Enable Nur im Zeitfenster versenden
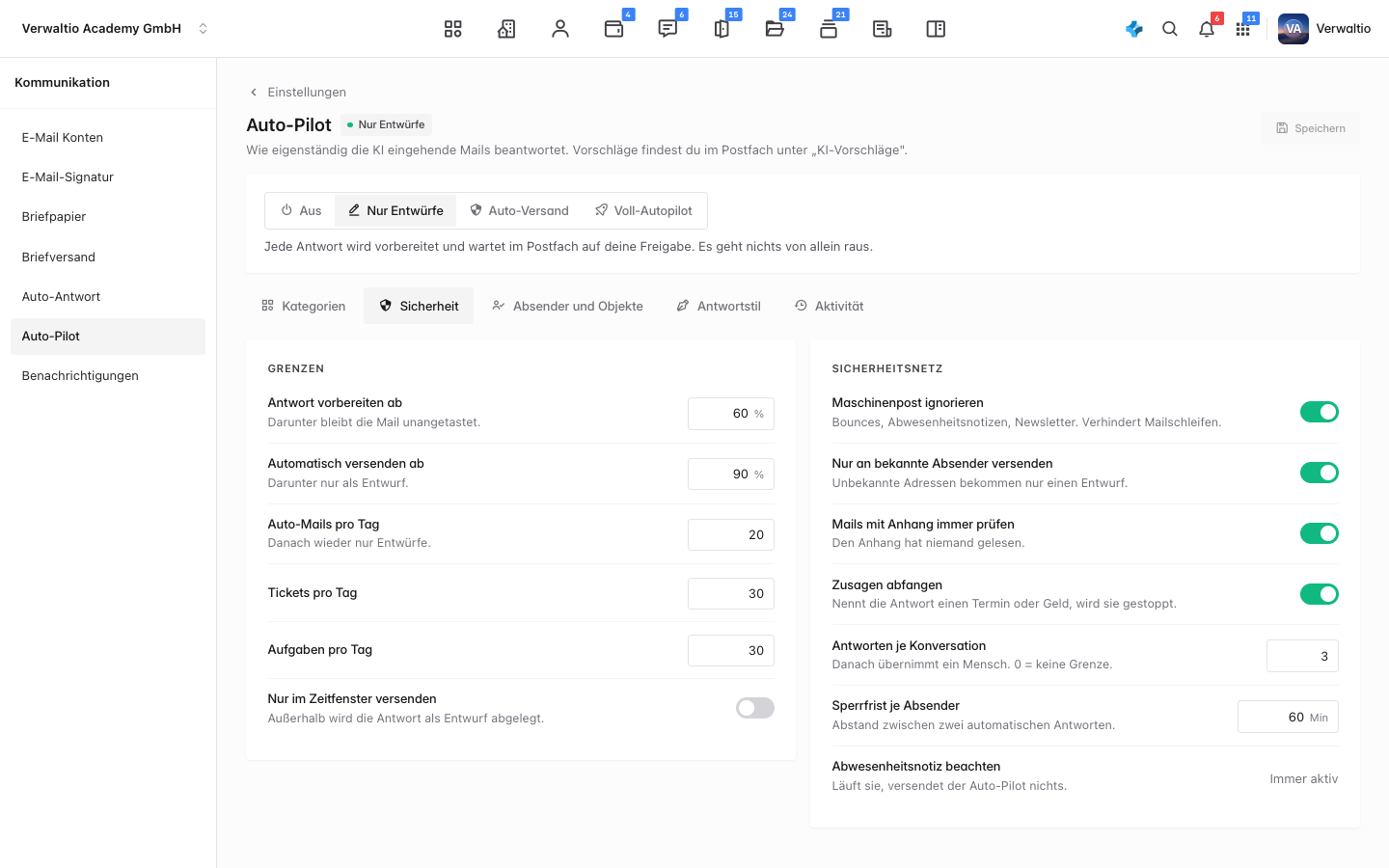1389x868 pixels. coord(755,708)
